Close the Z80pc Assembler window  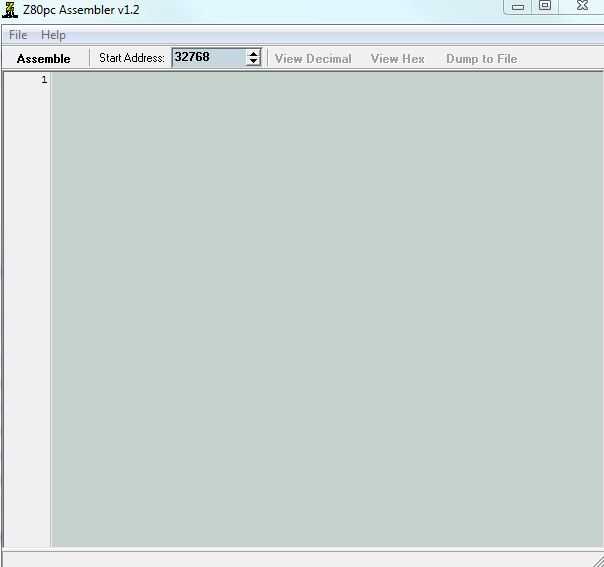point(582,6)
